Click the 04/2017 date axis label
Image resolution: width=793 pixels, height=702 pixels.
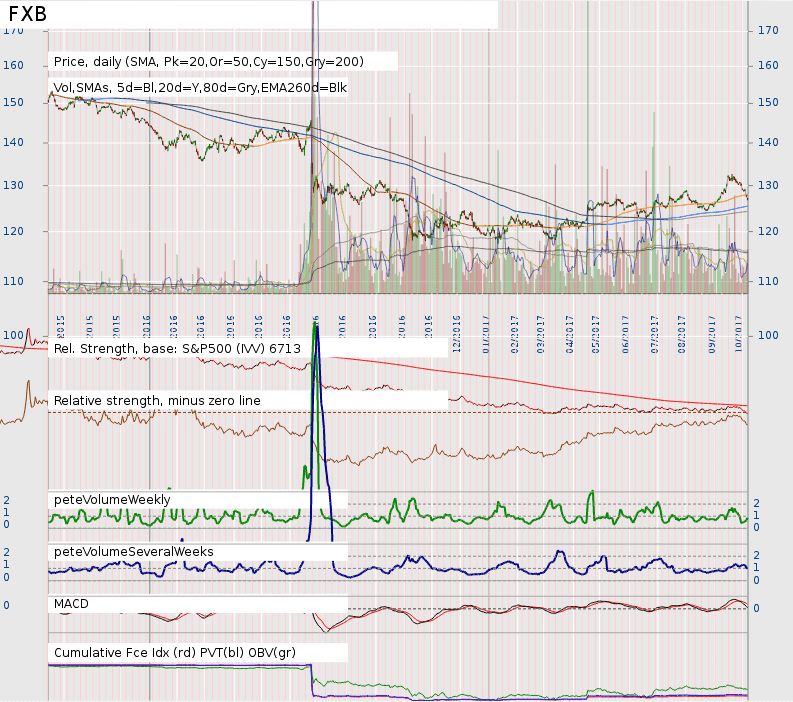570,334
